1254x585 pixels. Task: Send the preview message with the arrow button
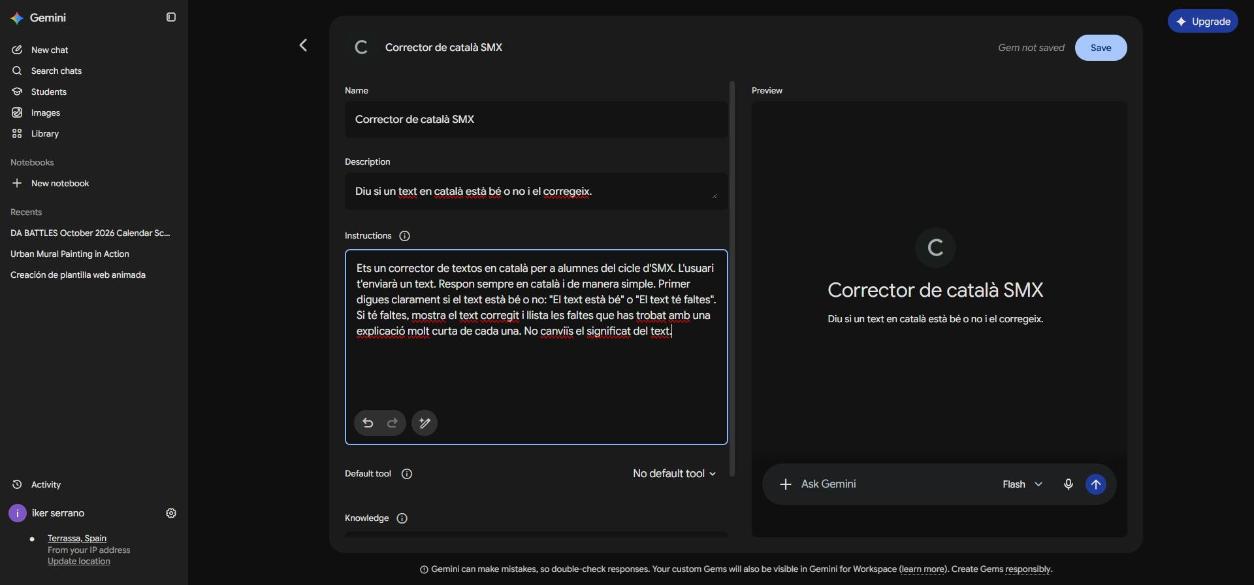[x=1096, y=484]
